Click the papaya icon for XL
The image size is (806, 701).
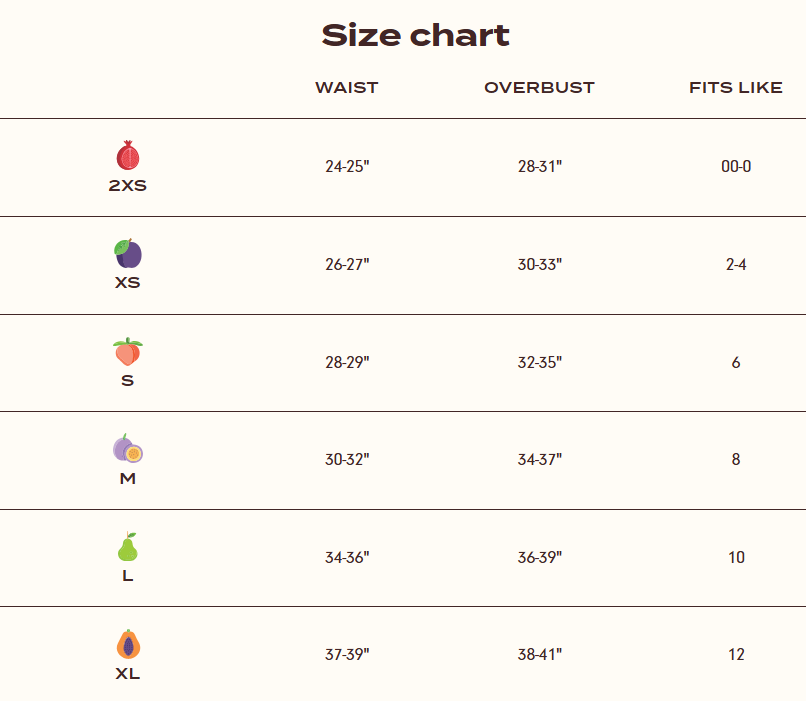point(128,644)
